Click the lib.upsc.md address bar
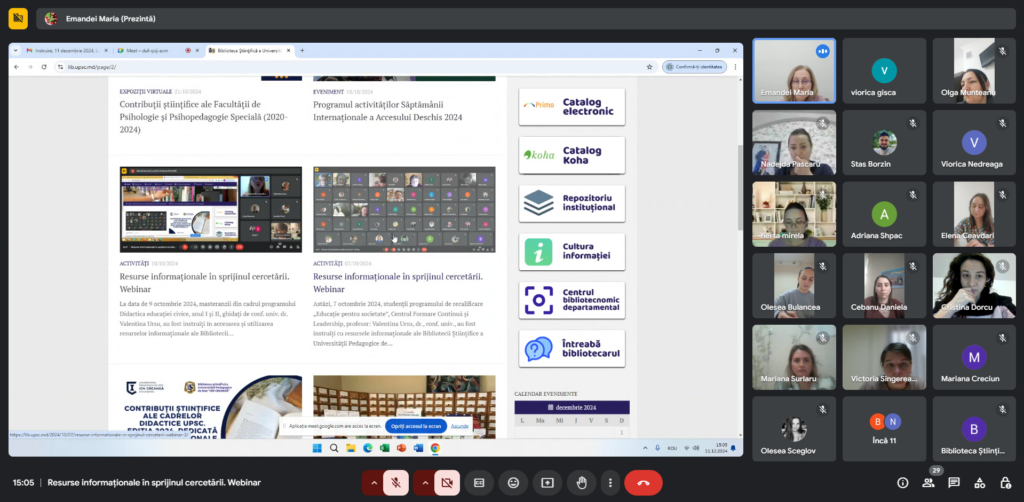 pos(355,67)
